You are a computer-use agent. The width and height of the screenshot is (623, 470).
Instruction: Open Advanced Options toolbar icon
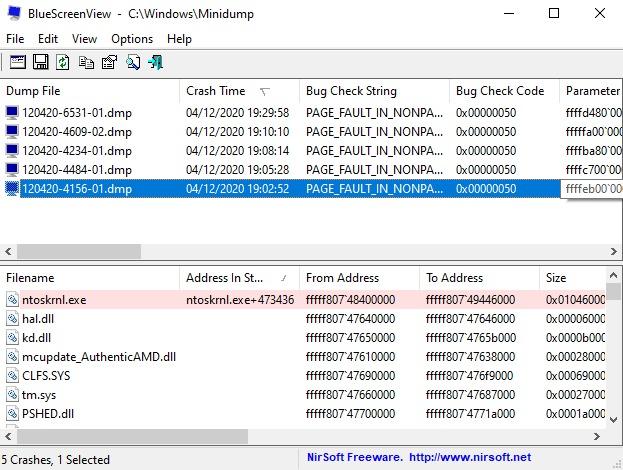[x=18, y=62]
